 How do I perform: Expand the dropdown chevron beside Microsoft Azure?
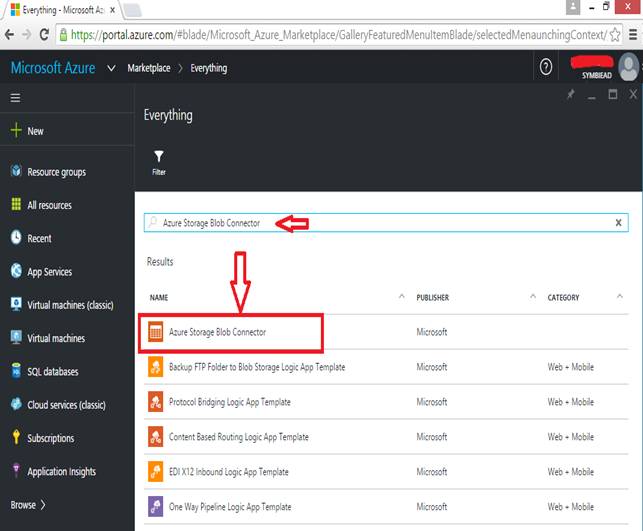tap(111, 68)
